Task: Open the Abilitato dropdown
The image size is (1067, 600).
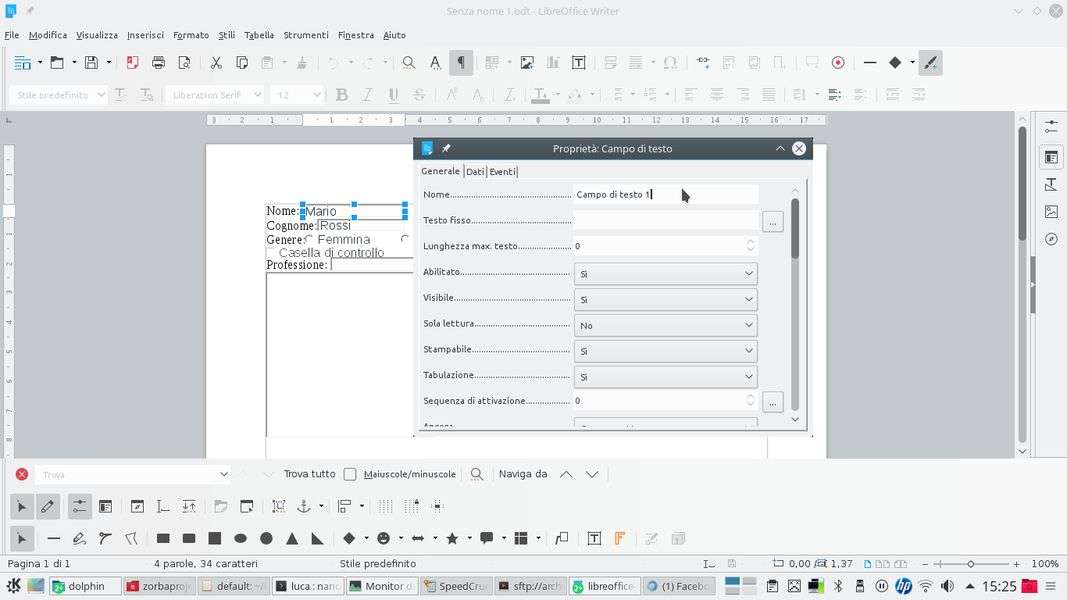Action: (665, 273)
